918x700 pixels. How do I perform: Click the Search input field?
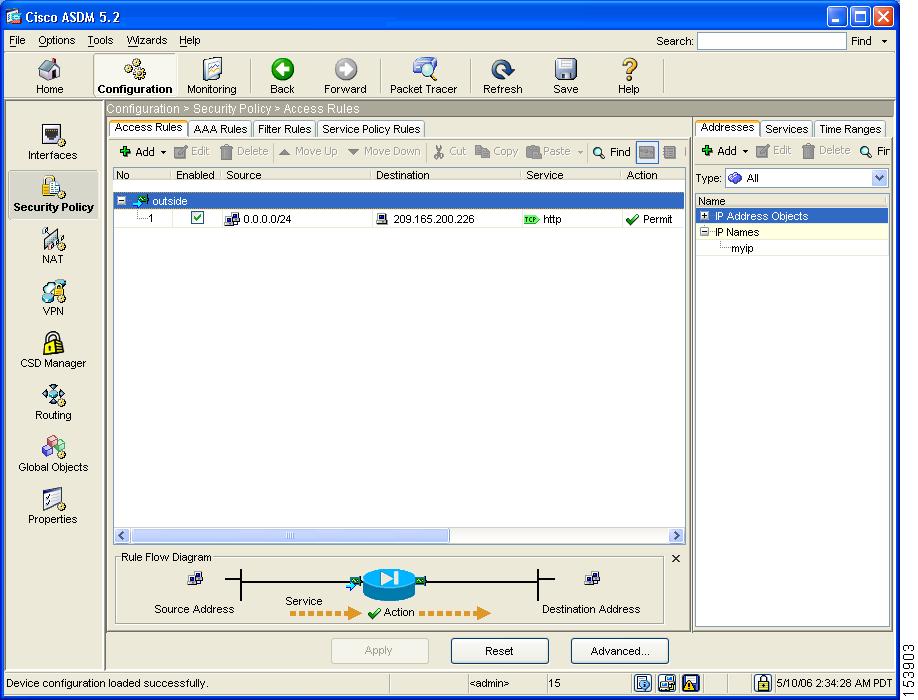(x=772, y=41)
